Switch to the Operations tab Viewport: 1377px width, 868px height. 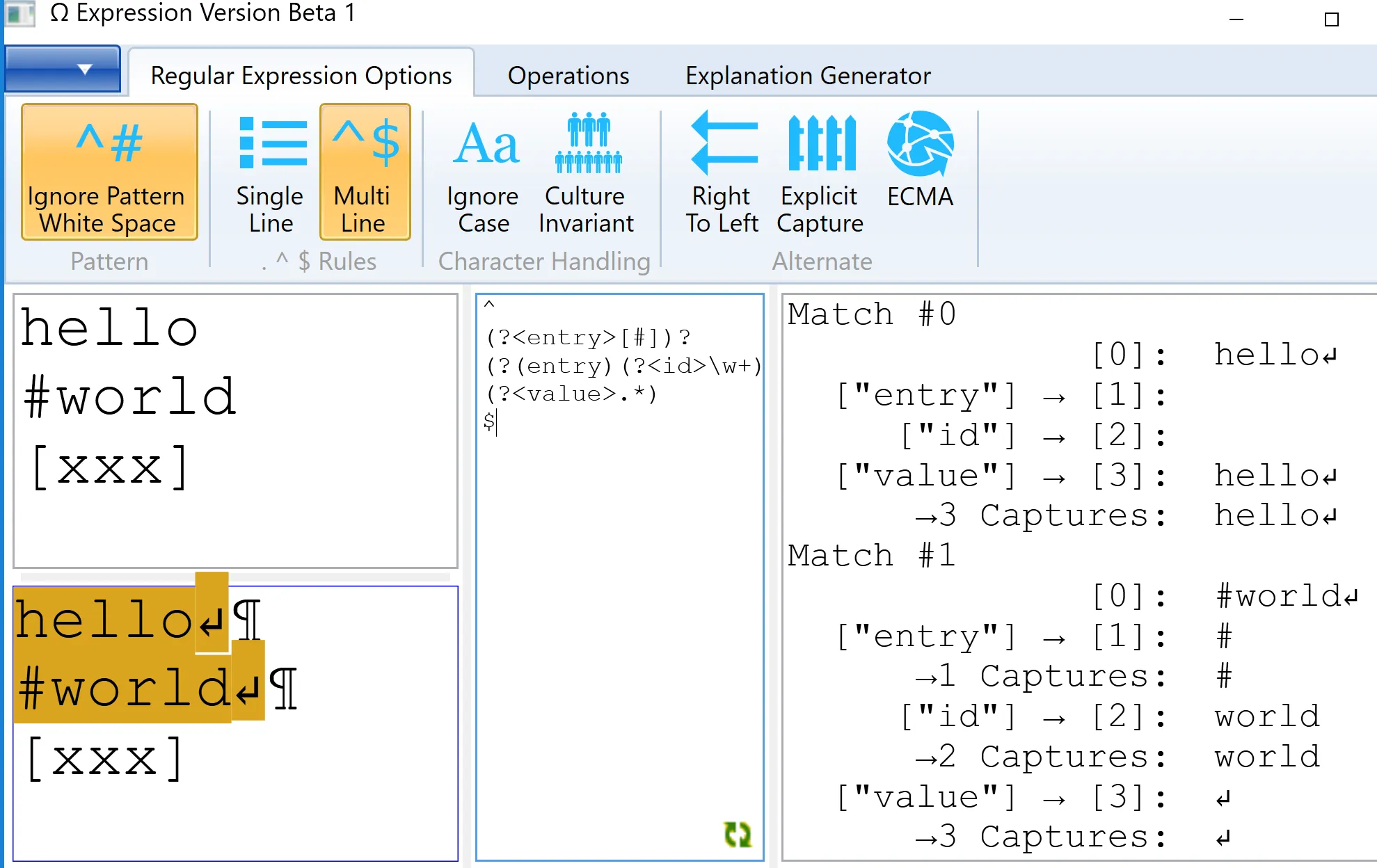tap(568, 75)
